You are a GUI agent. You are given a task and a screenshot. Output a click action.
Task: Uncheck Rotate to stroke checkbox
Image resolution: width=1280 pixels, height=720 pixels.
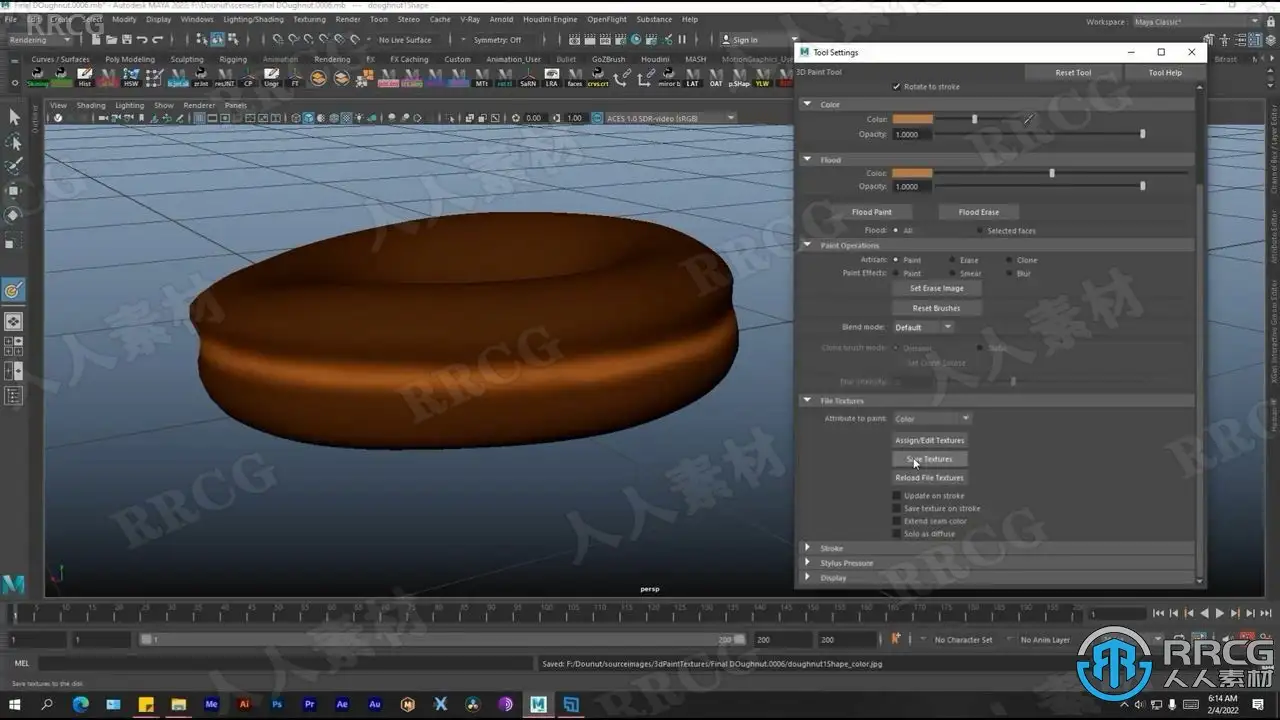pos(896,87)
